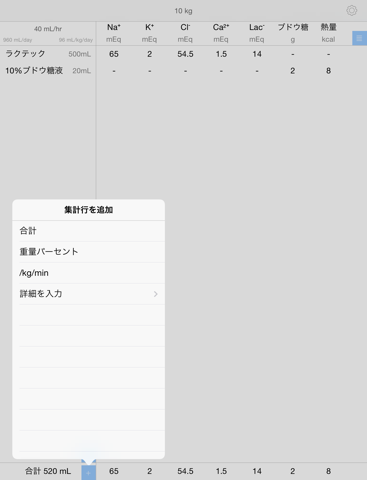Screen dimensions: 367x480
Task: Tap 熱量 value 8 in 10%ブドウ糖液 row
Action: coord(328,71)
